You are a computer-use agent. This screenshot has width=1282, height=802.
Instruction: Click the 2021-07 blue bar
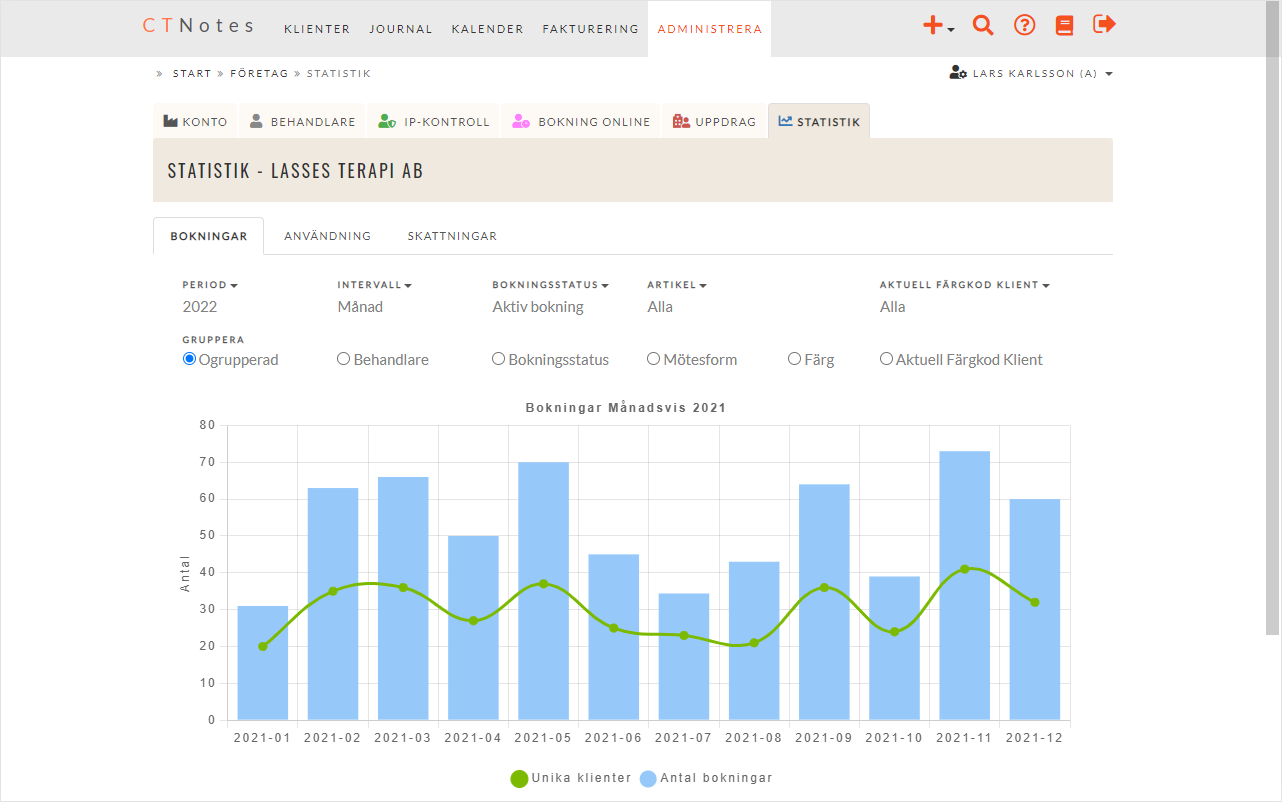(684, 656)
